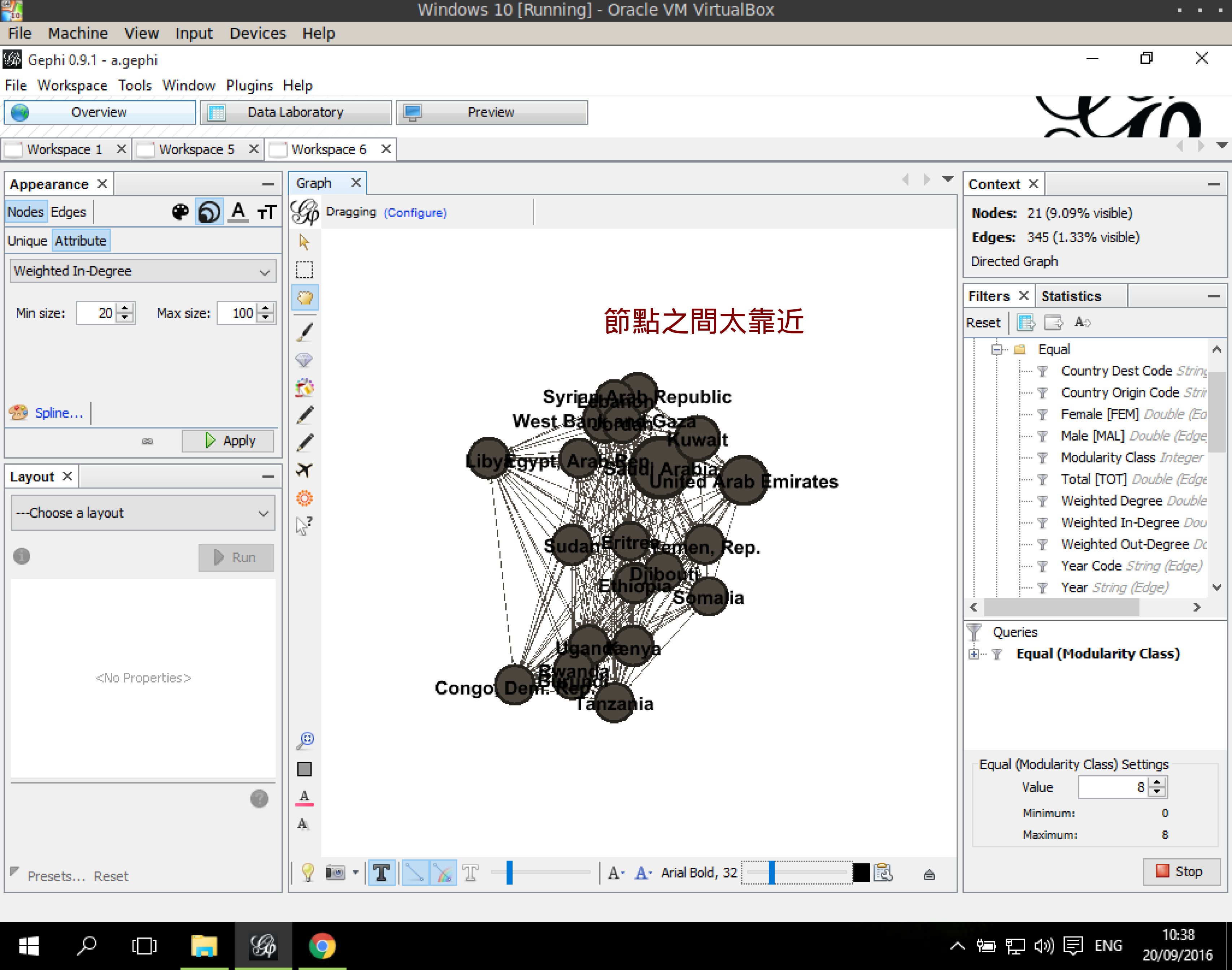Select the edge pencil tool

(x=304, y=443)
